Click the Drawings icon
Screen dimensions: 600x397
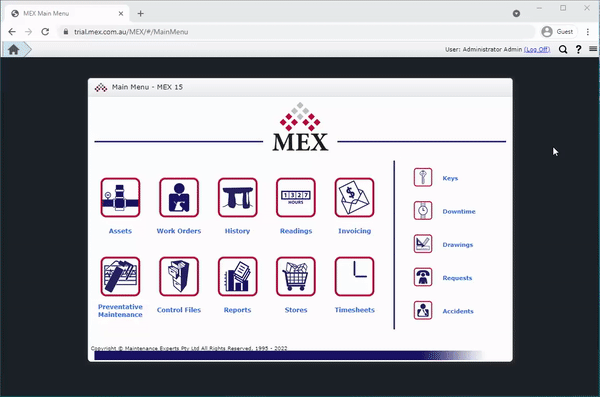pyautogui.click(x=423, y=244)
